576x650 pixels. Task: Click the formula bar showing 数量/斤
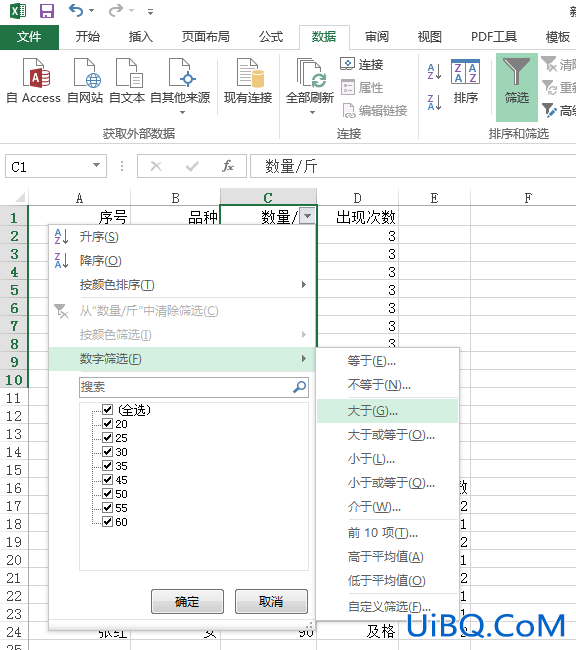click(x=413, y=166)
